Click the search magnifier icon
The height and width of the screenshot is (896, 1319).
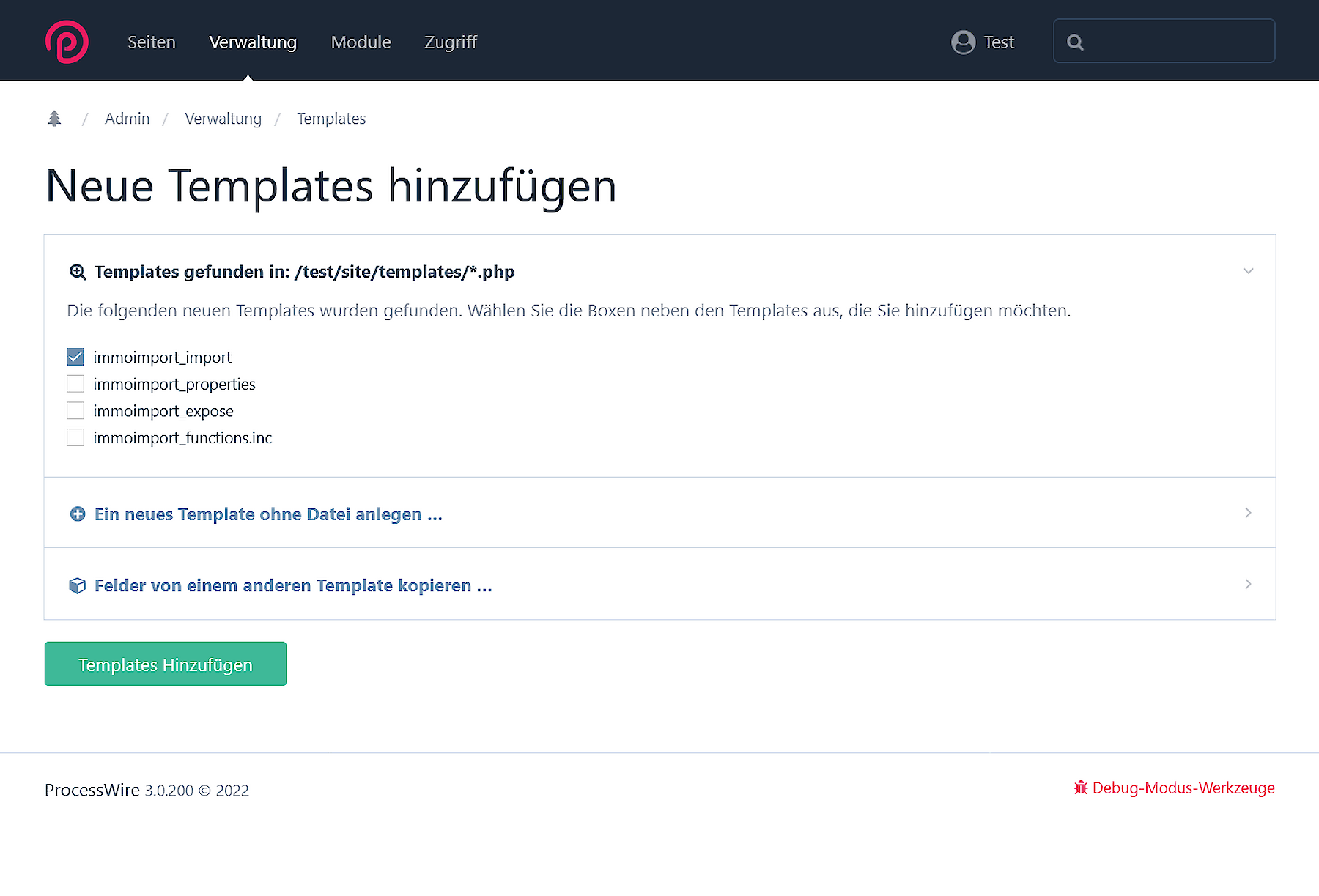[x=1075, y=42]
